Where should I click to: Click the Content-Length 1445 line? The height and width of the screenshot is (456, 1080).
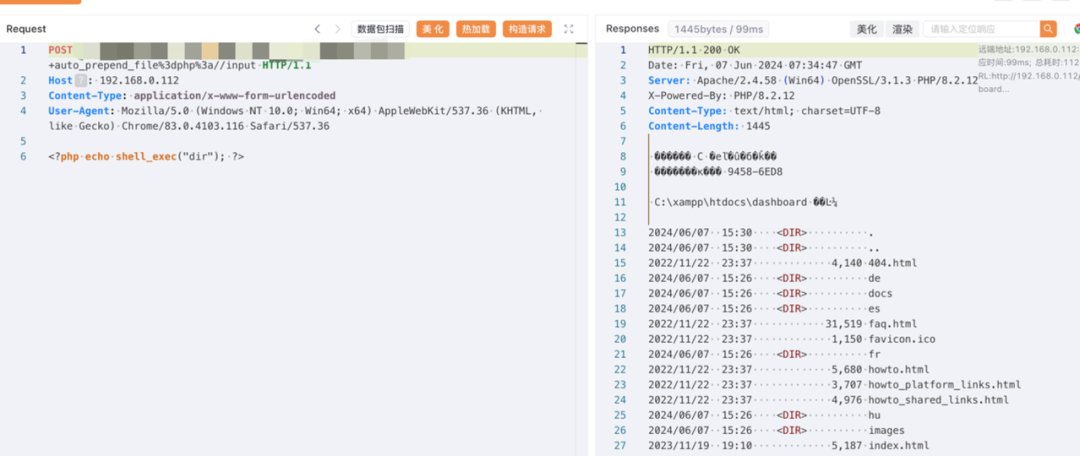[x=709, y=126]
